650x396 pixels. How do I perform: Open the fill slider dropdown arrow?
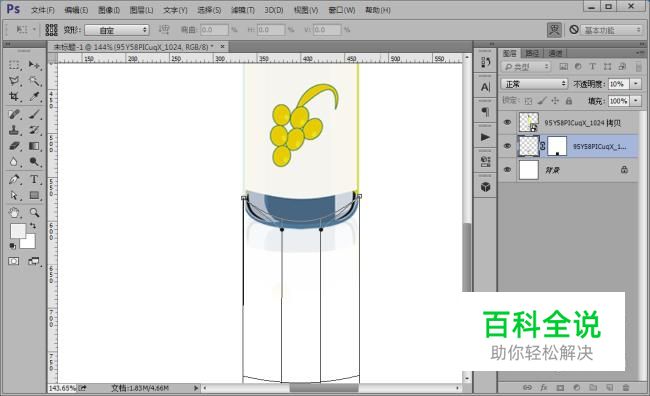636,101
